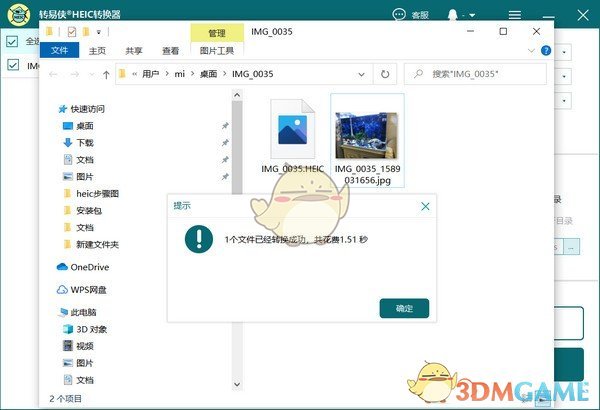Go up one folder level arrow
Image resolution: width=600 pixels, height=410 pixels.
tap(106, 75)
